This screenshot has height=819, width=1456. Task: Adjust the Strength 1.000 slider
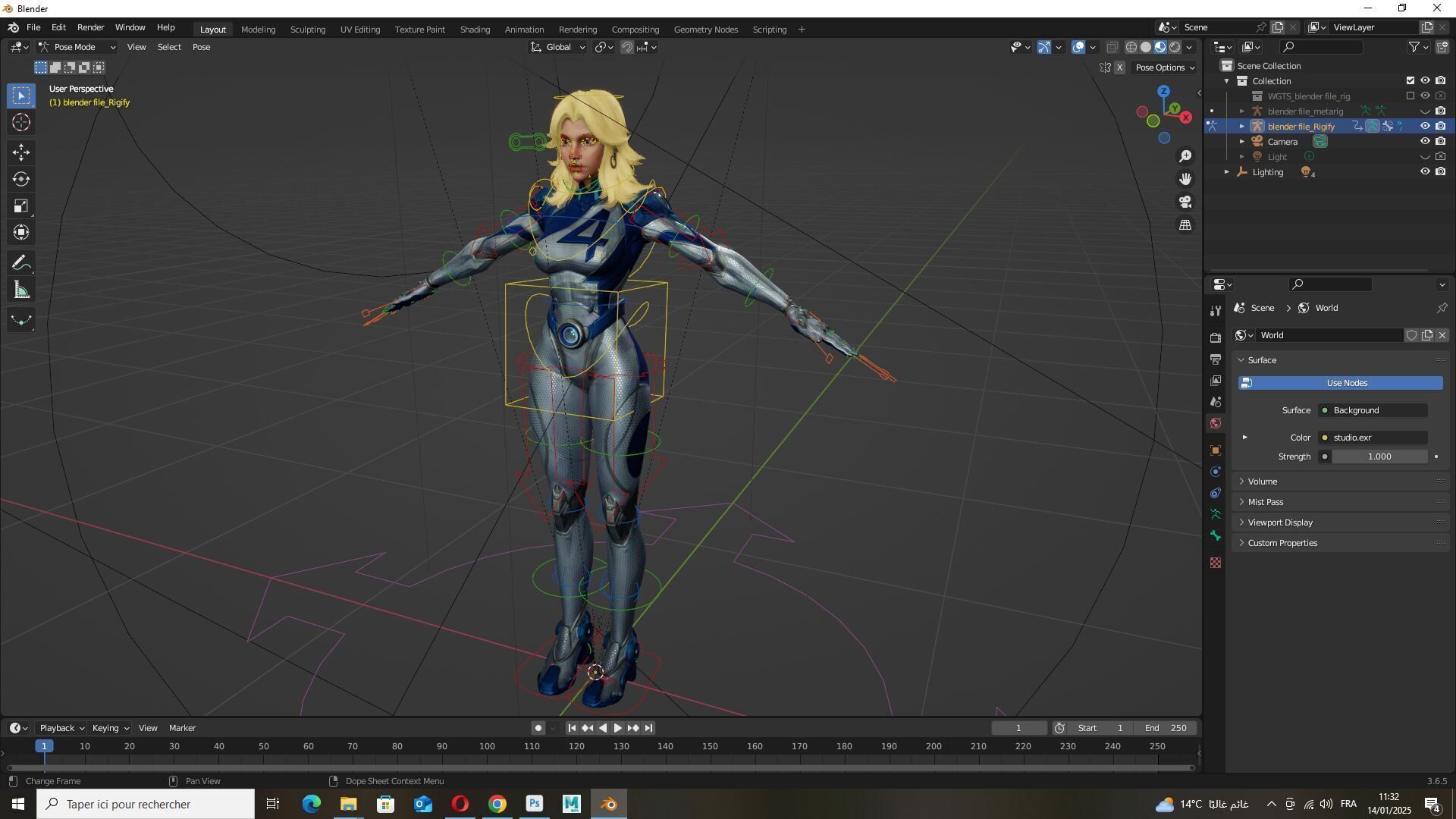(x=1379, y=457)
